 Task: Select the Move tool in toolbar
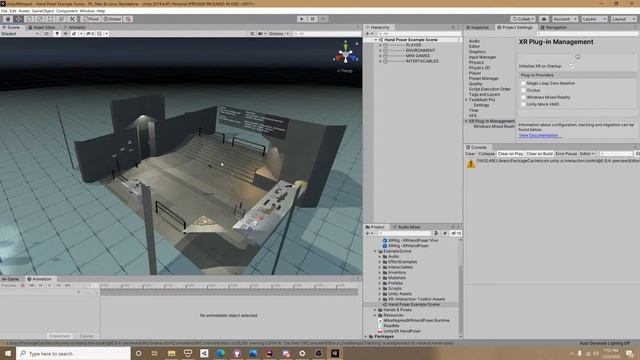[x=18, y=19]
